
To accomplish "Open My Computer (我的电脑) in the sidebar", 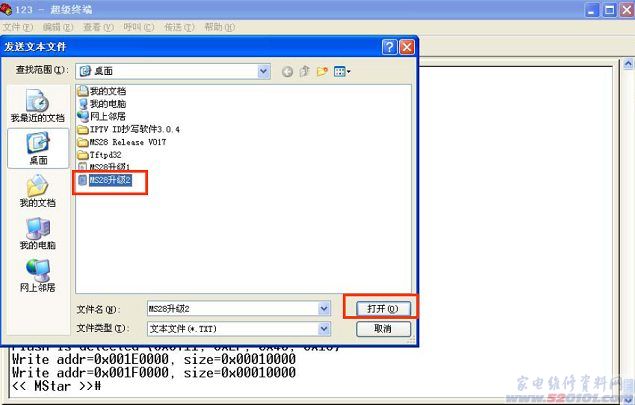I will pos(37,233).
